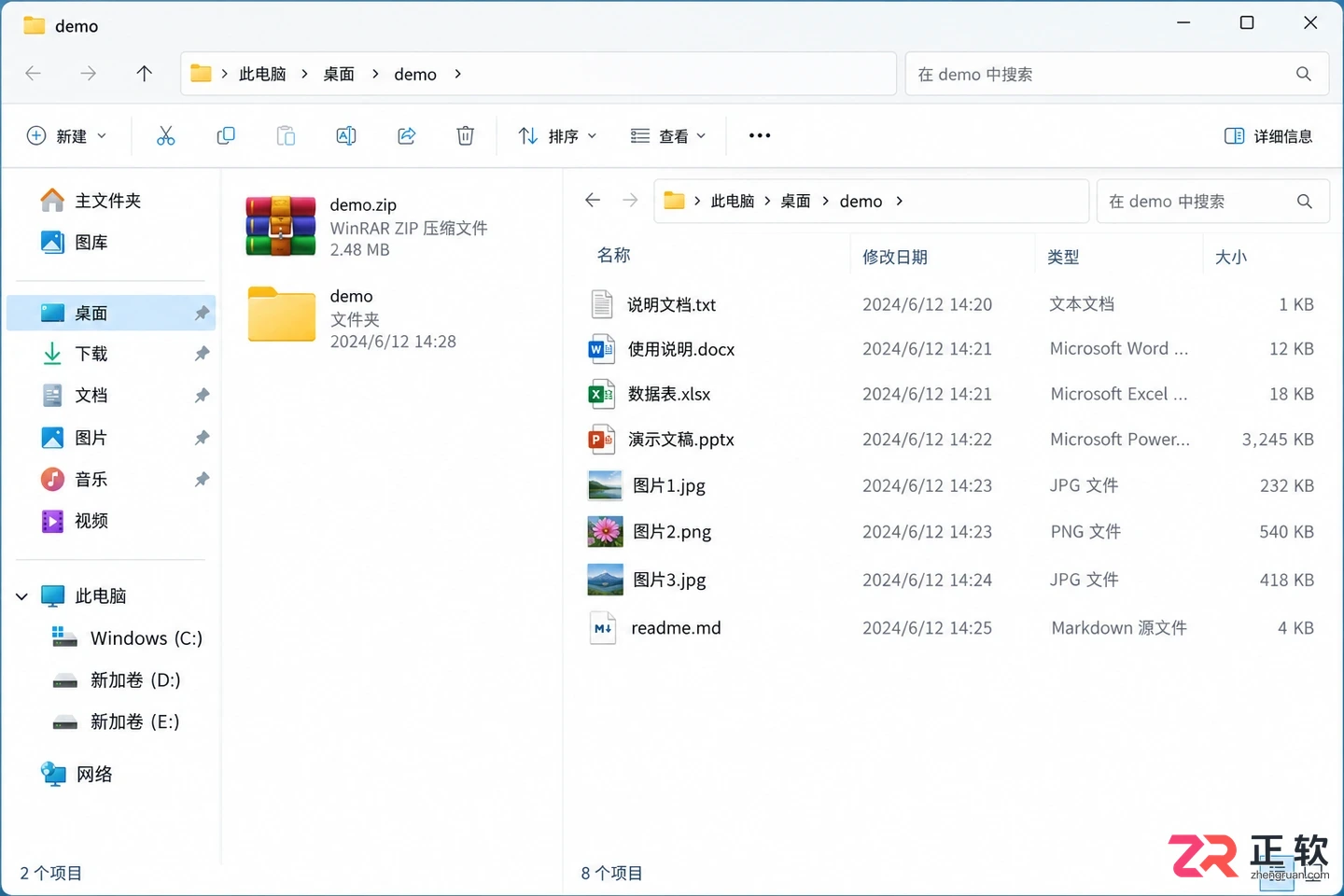The image size is (1344, 896).
Task: Go up one folder level arrow
Action: 144,74
